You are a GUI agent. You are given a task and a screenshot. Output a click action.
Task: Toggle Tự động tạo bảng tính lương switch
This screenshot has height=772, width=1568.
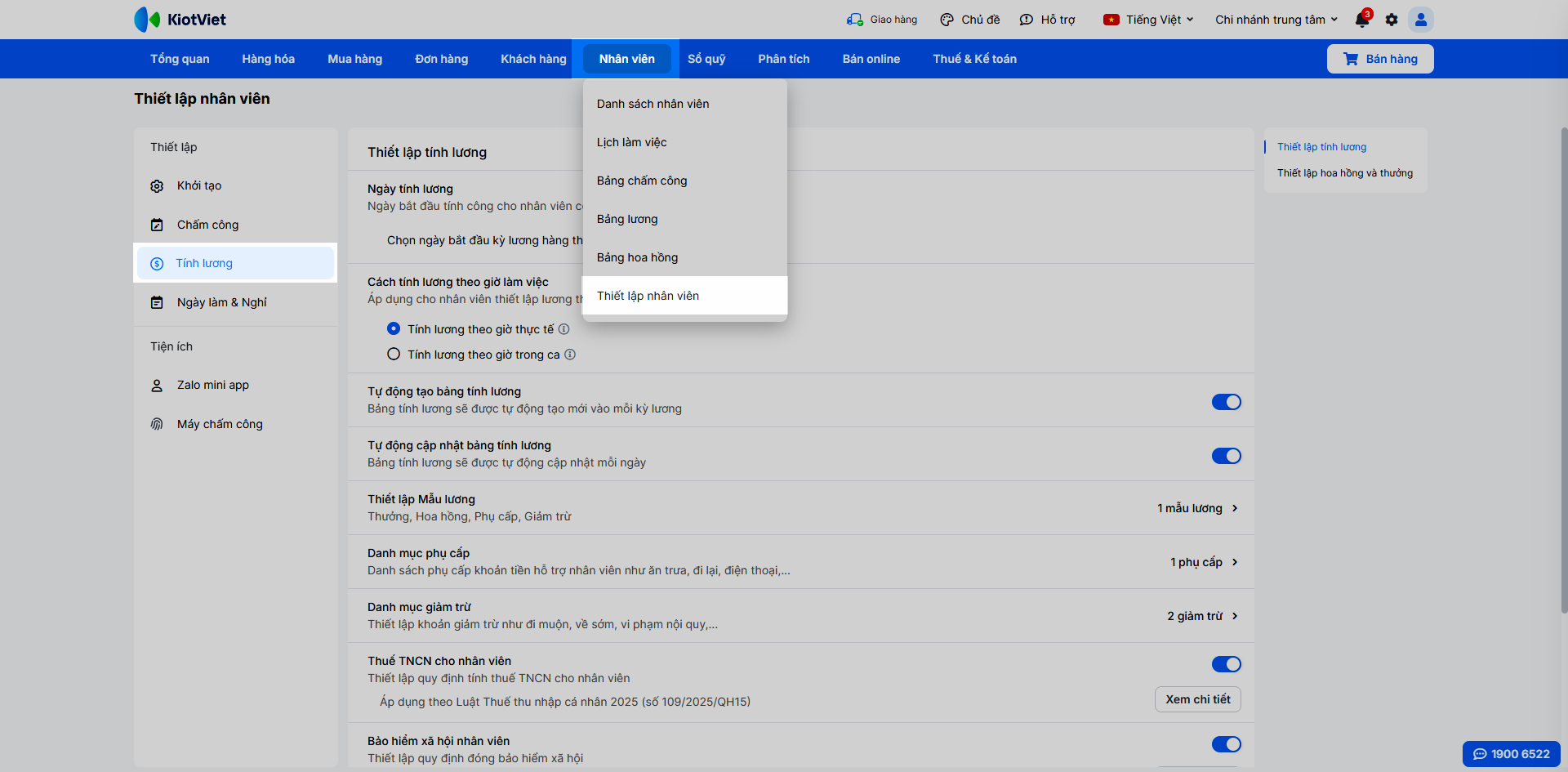1226,402
